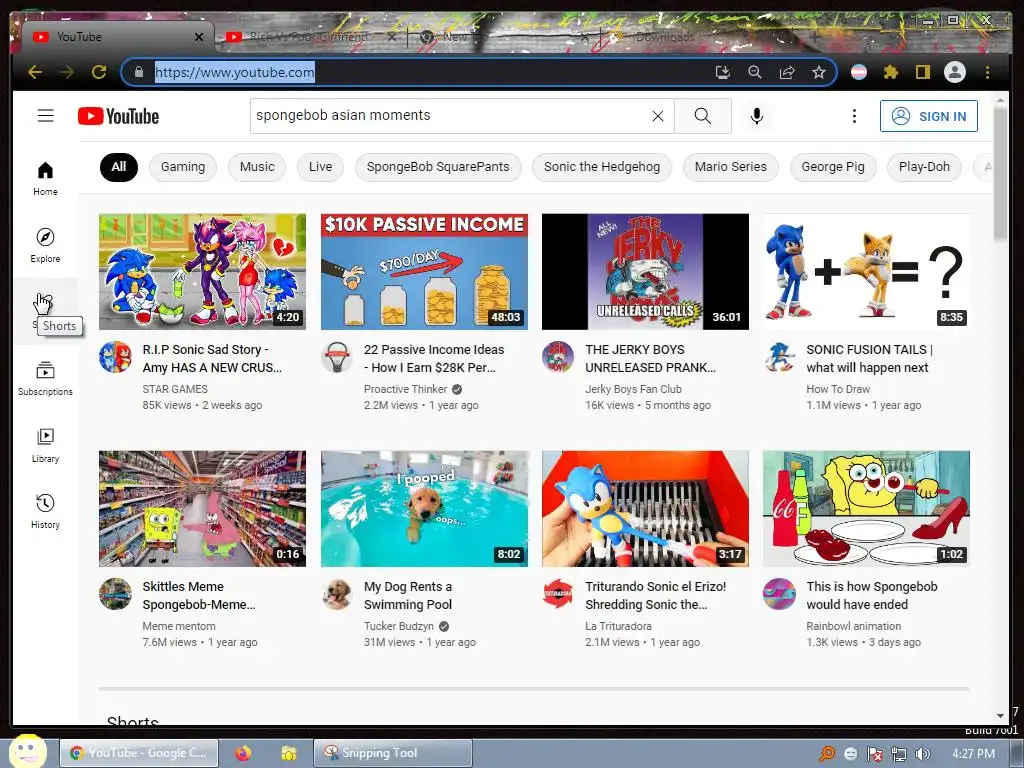Open the Skittles Meme Spongebob thumbnail

(202, 509)
